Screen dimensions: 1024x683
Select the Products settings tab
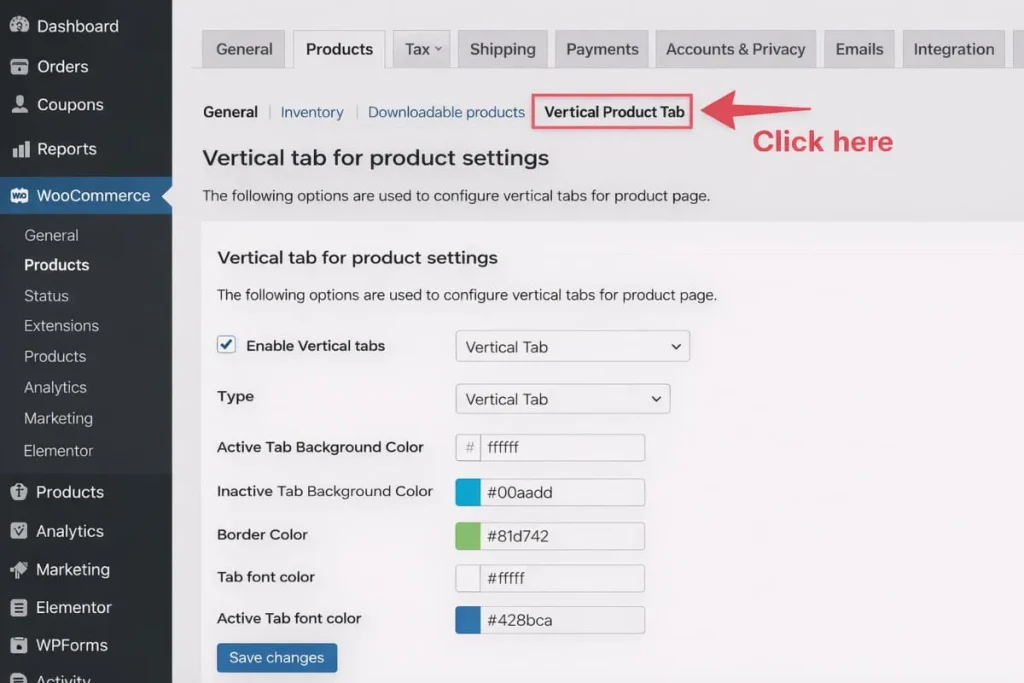point(339,49)
